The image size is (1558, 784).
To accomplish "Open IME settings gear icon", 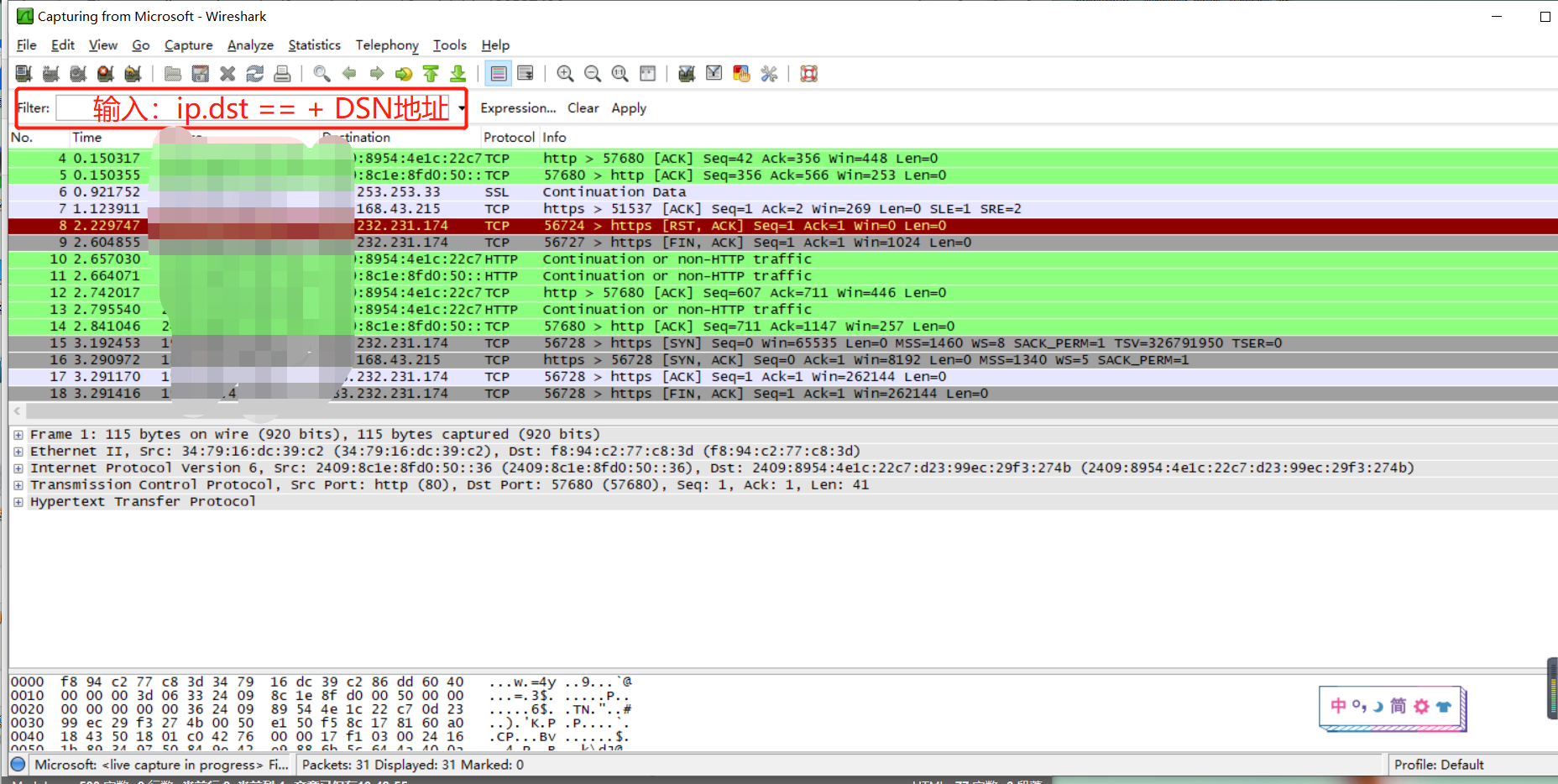I will pos(1421,706).
